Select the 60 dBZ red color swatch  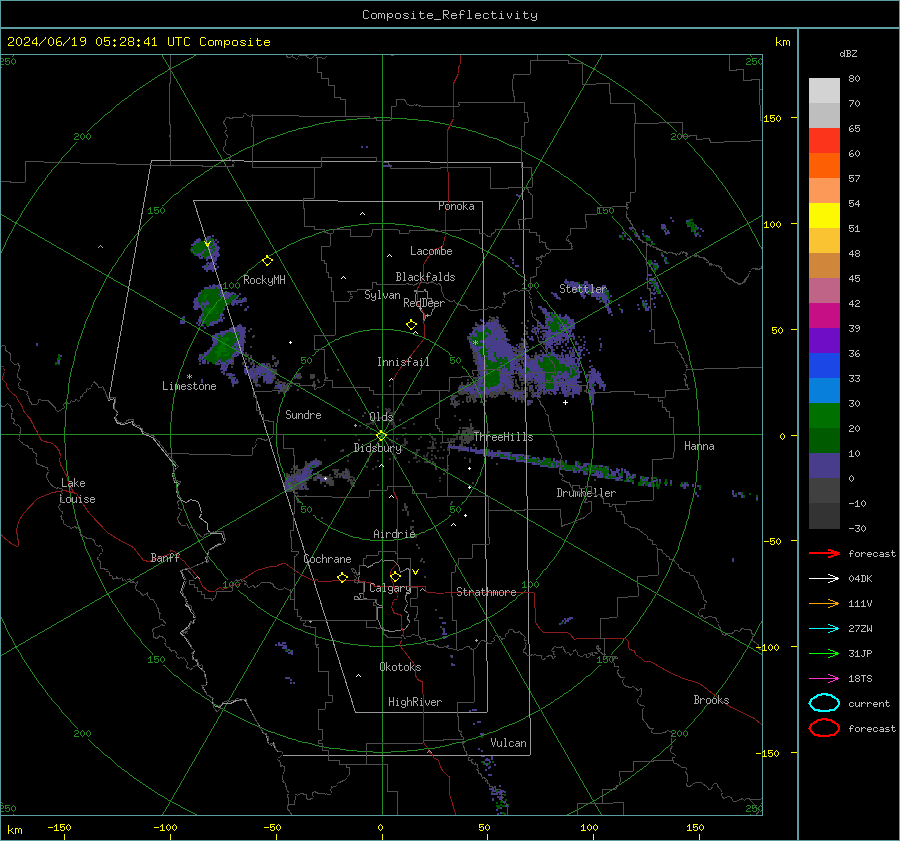824,141
